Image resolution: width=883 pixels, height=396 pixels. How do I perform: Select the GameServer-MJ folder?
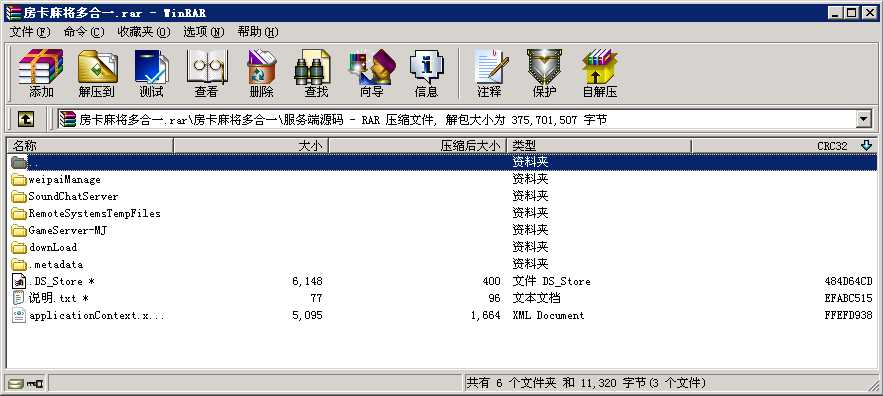[68, 230]
